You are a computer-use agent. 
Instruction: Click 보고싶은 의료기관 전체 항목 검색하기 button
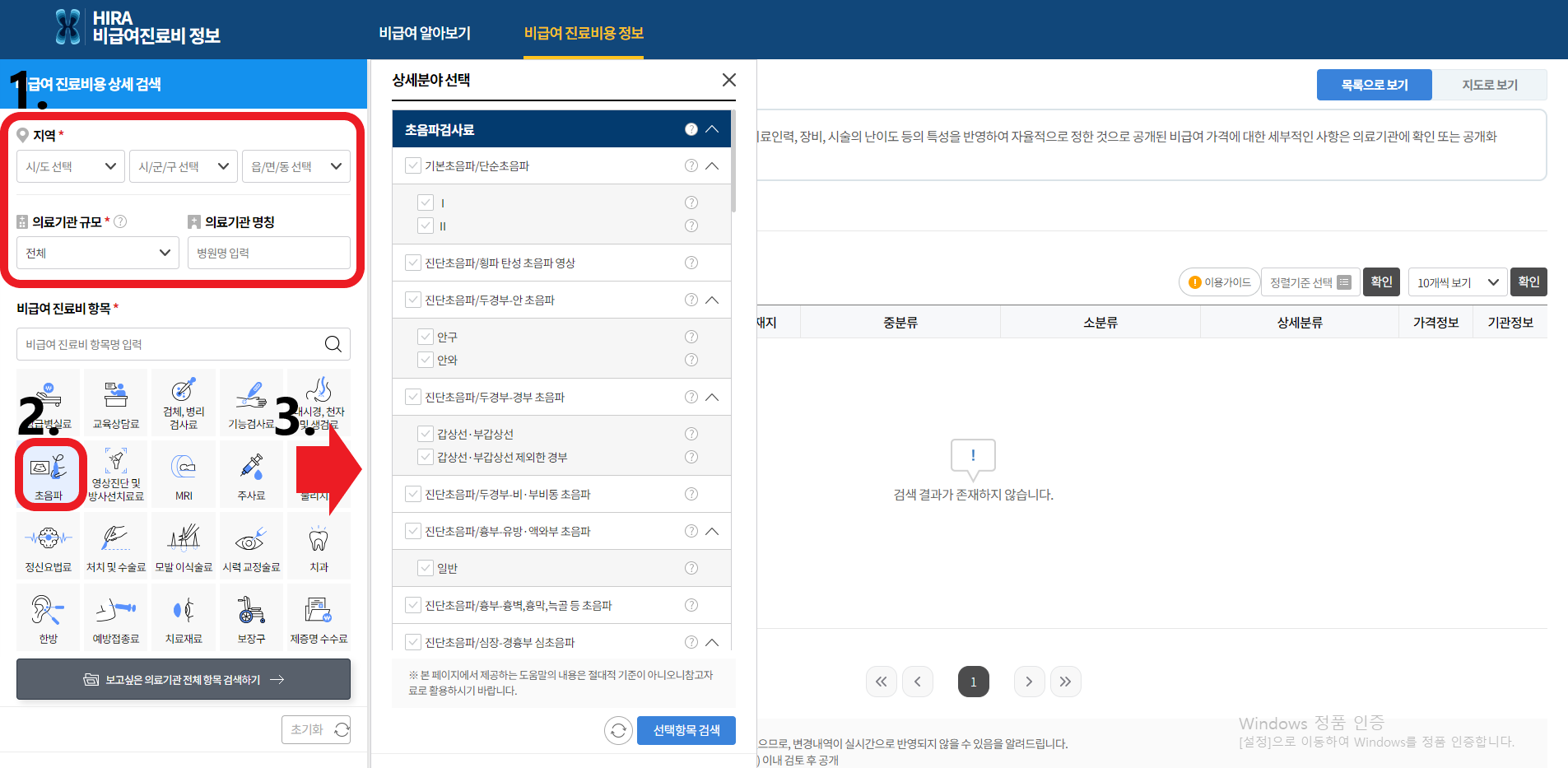(x=184, y=679)
